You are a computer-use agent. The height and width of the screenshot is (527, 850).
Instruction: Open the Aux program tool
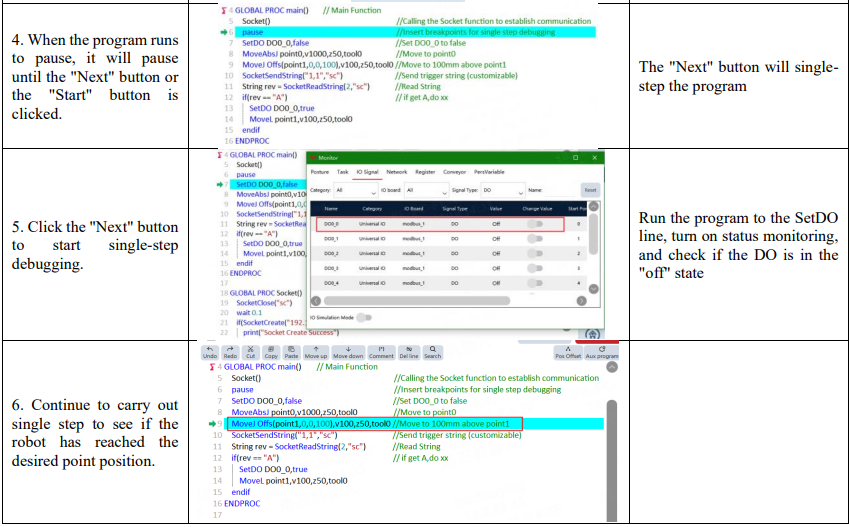pyautogui.click(x=602, y=352)
